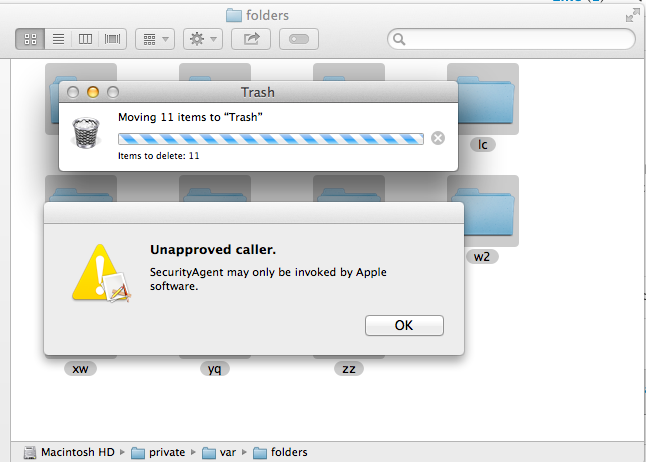Click OK in Unapproved caller dialog
This screenshot has width=646, height=462.
[x=404, y=325]
